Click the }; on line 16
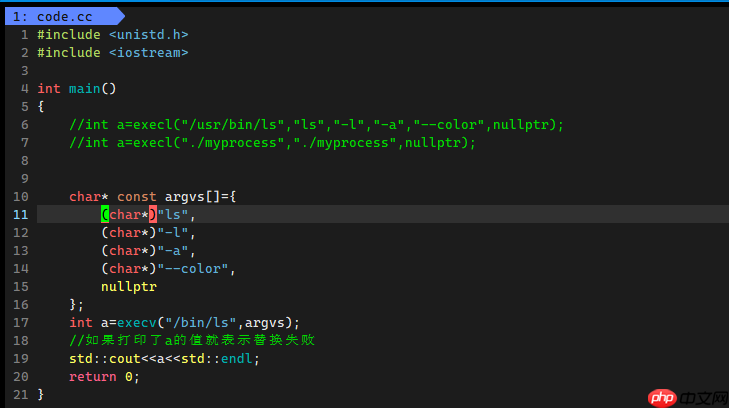Viewport: 729px width, 408px height. (76, 305)
